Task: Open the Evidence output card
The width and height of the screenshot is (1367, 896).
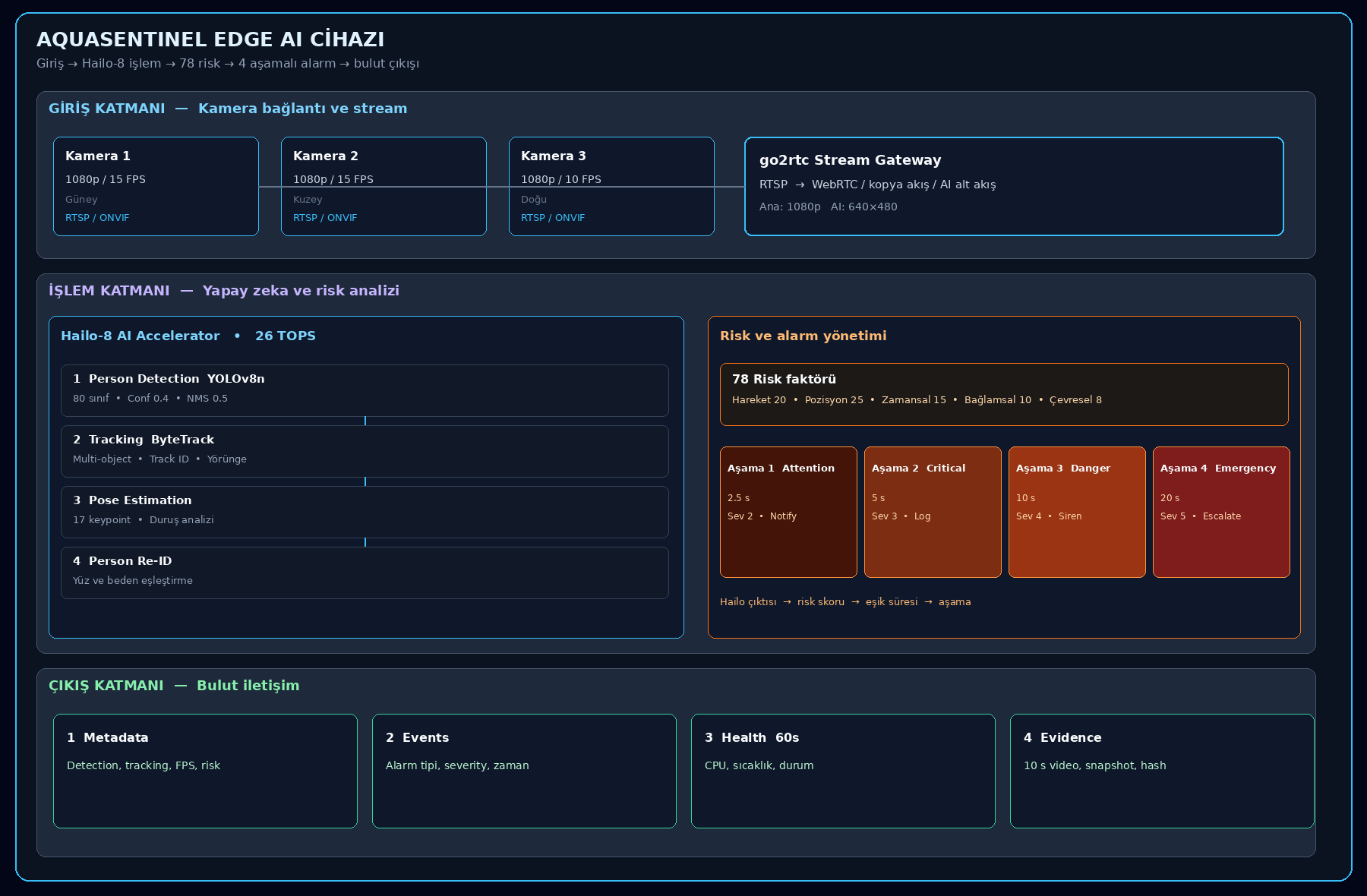Action: tap(1162, 771)
